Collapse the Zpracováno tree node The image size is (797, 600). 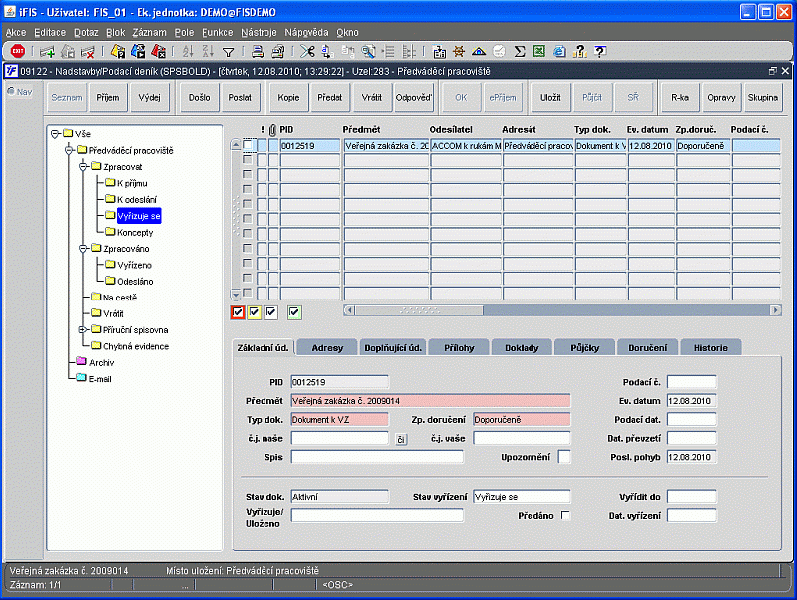83,248
